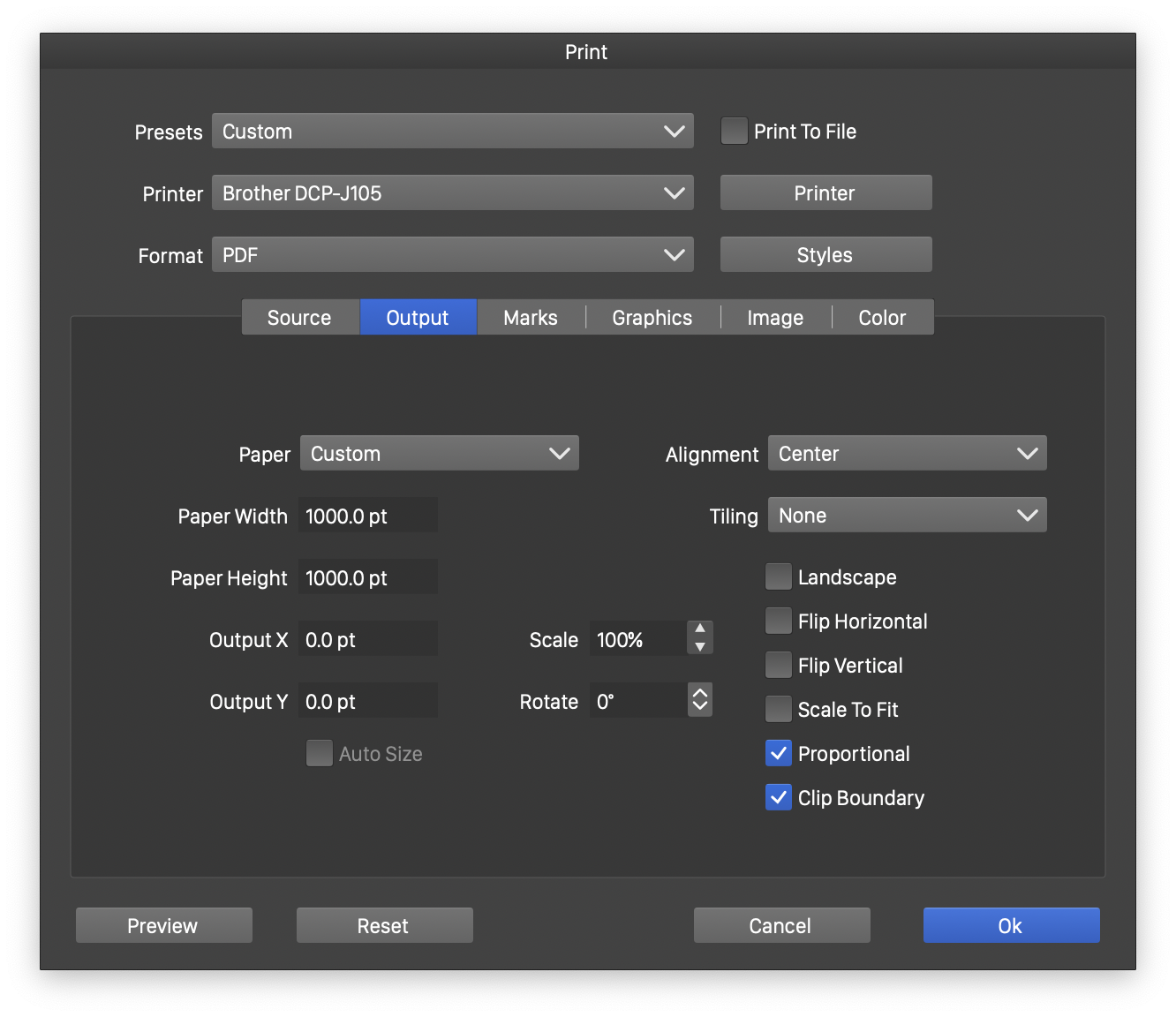Confirm printing with the Ok button

click(1011, 926)
